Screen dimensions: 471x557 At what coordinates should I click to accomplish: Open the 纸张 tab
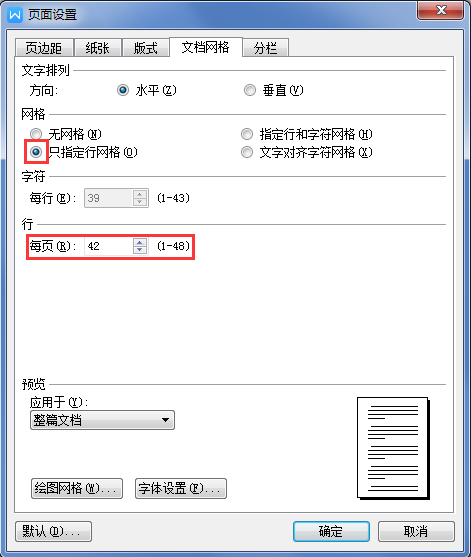(97, 48)
